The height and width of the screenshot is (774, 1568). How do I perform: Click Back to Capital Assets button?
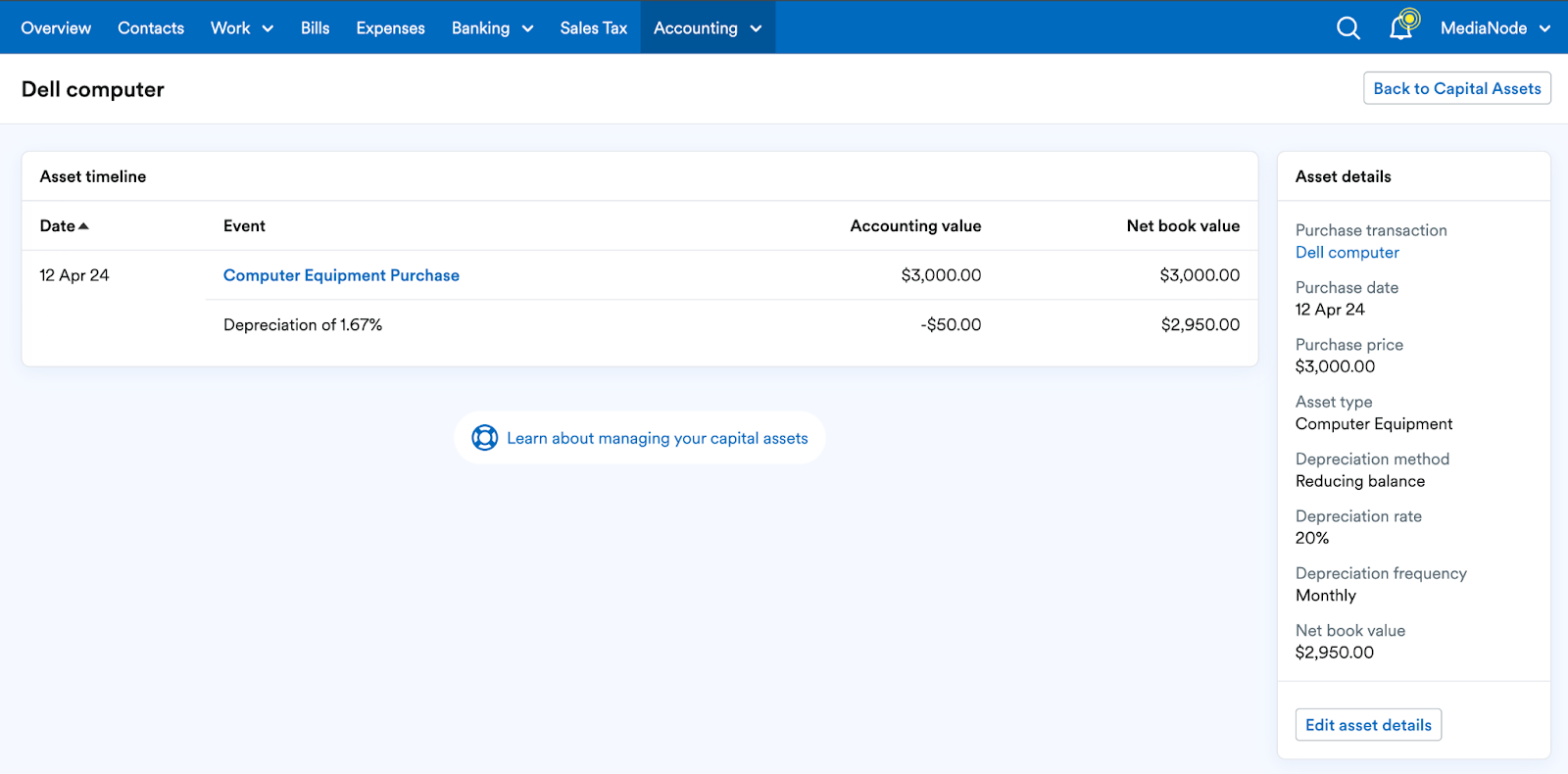1456,88
